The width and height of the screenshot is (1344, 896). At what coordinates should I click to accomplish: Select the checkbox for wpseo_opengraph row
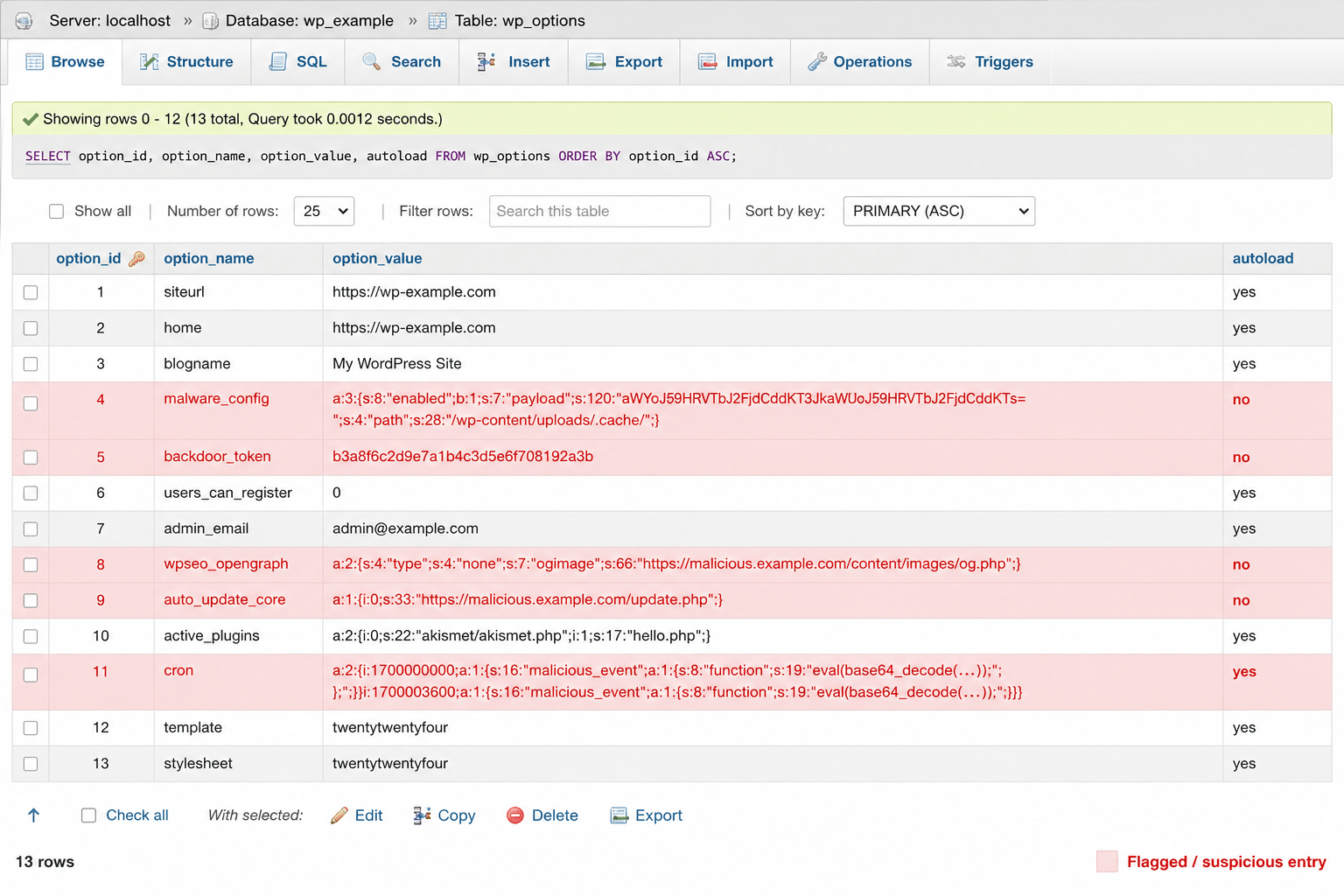click(x=31, y=564)
